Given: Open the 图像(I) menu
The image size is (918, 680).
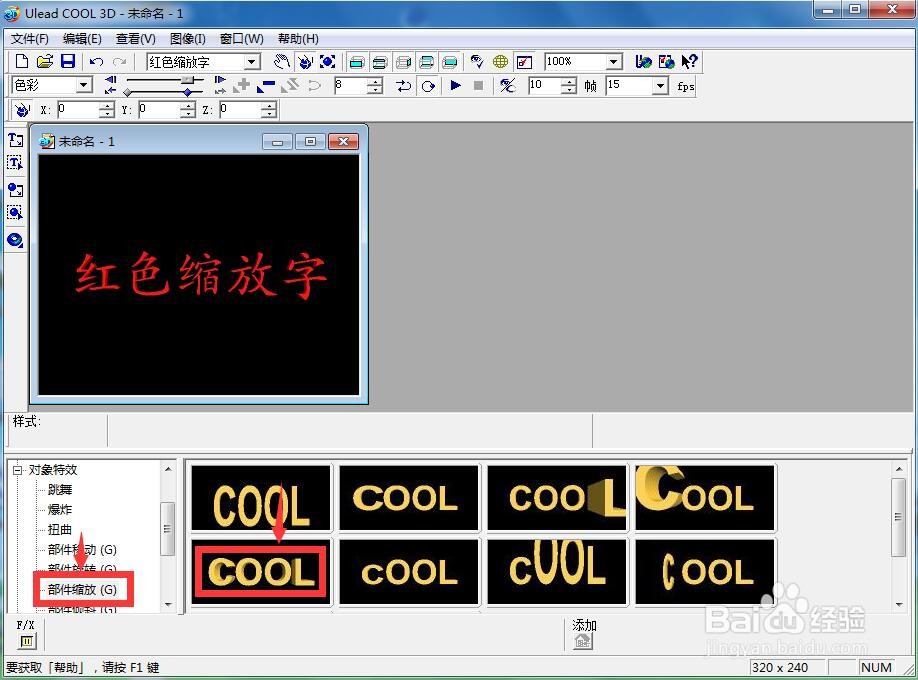Looking at the screenshot, I should click(188, 39).
